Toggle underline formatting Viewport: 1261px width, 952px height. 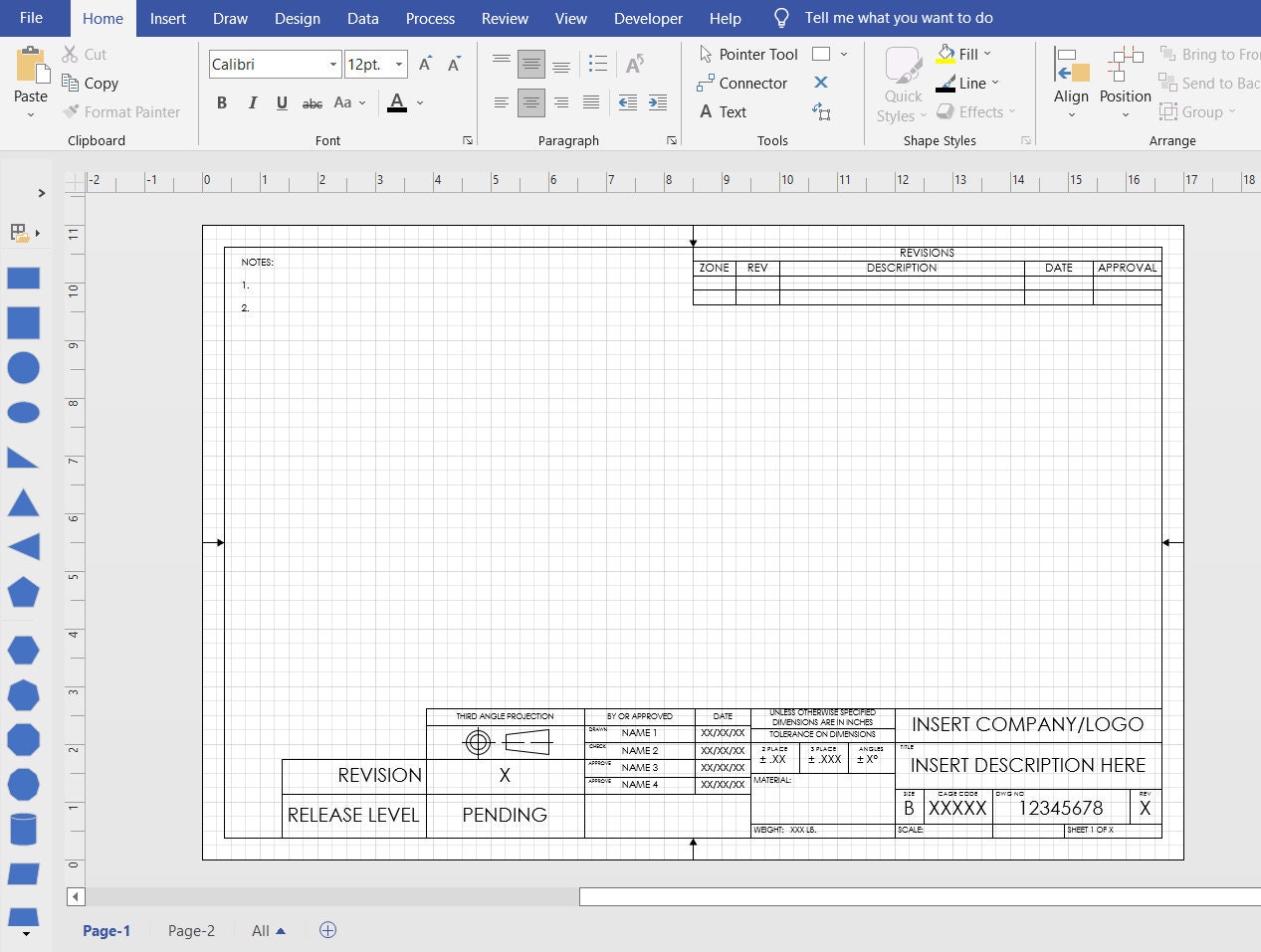[x=281, y=102]
